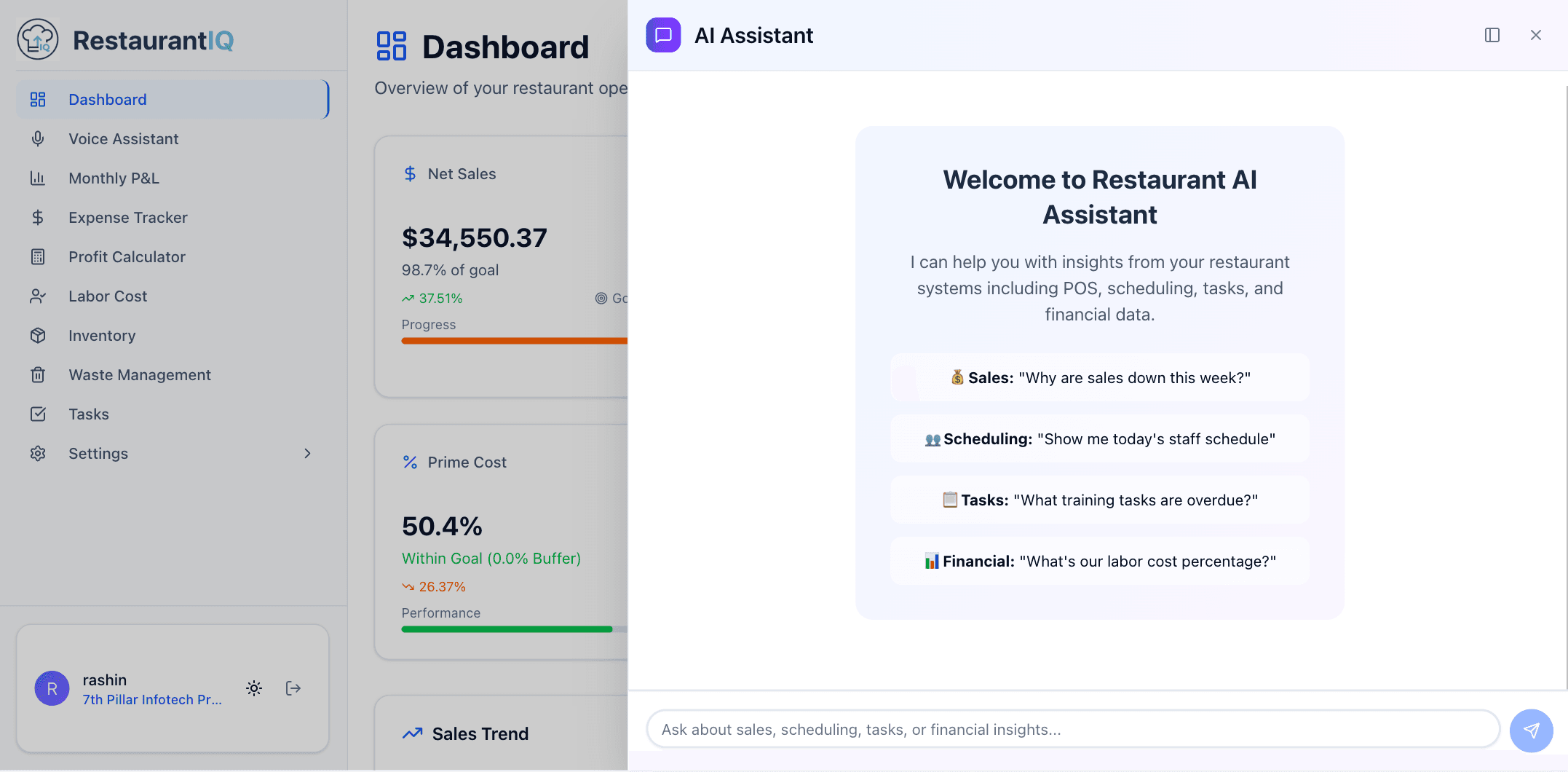Click the 7th Pillar Infotech profile link
This screenshot has height=772, width=1568.
click(152, 699)
